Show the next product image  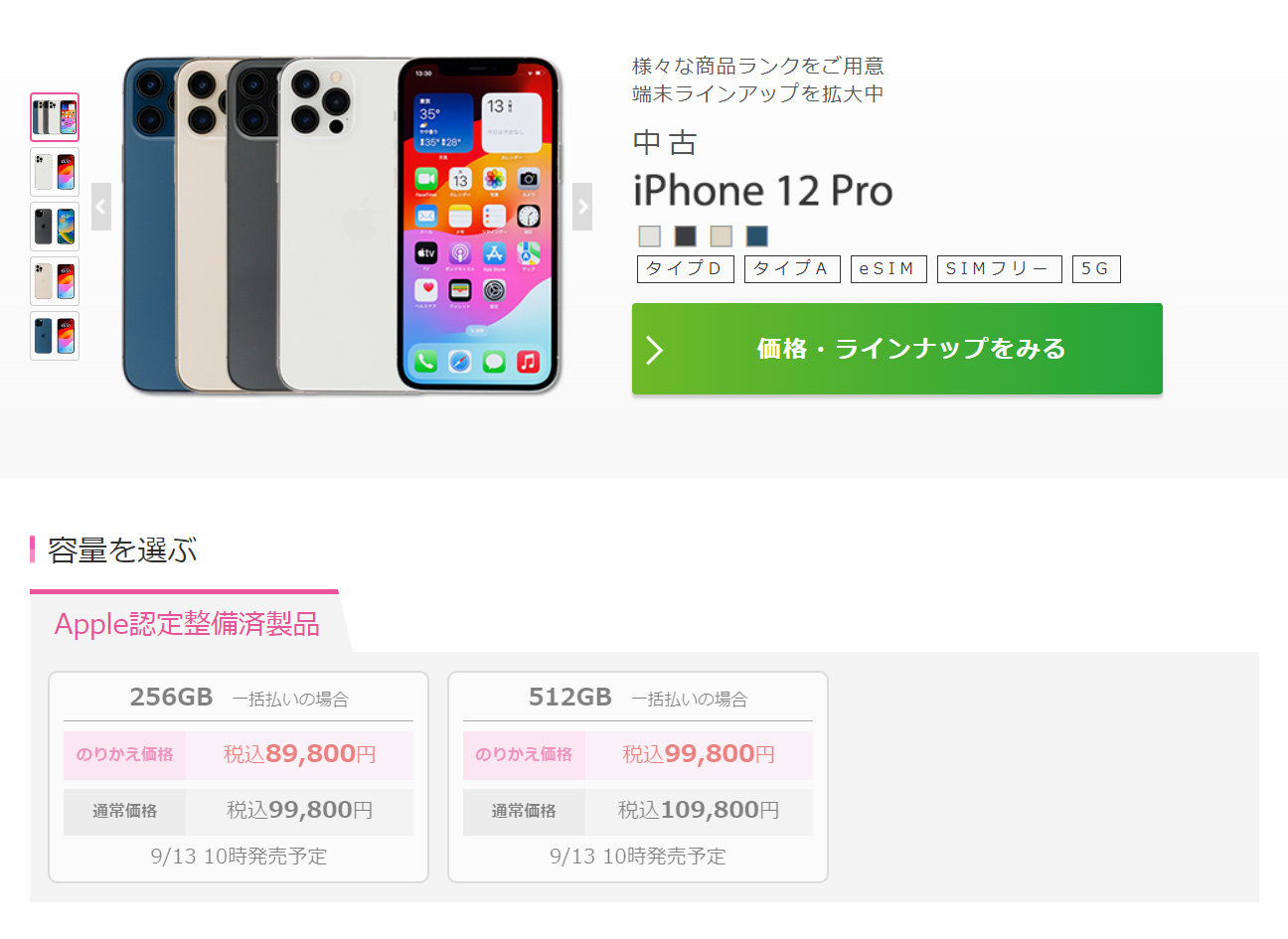coord(582,207)
